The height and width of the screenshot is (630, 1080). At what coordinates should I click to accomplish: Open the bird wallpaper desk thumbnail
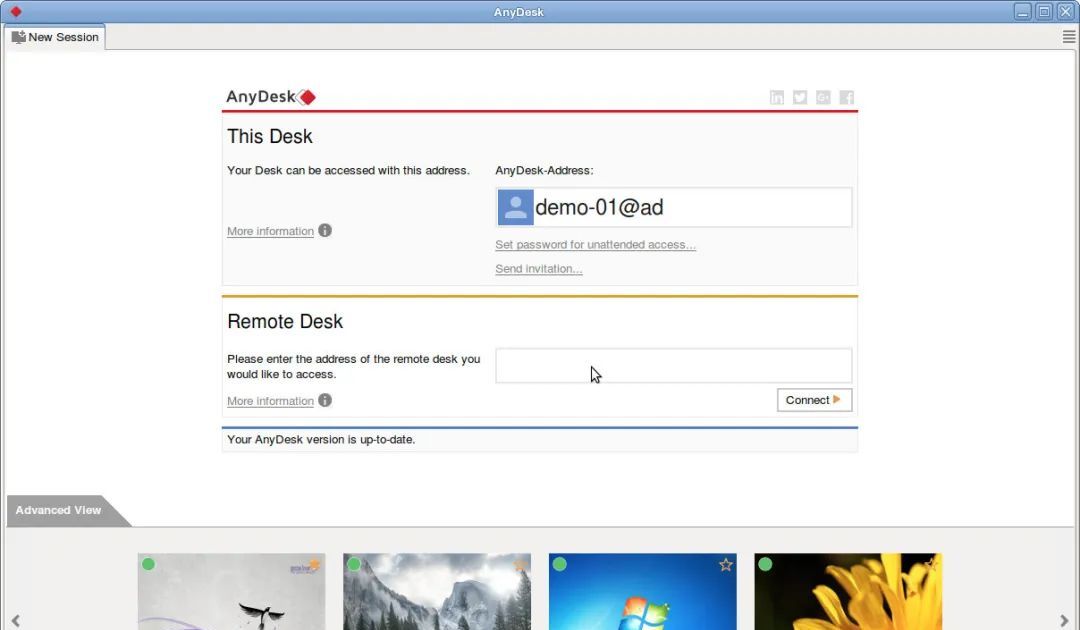coord(231,591)
